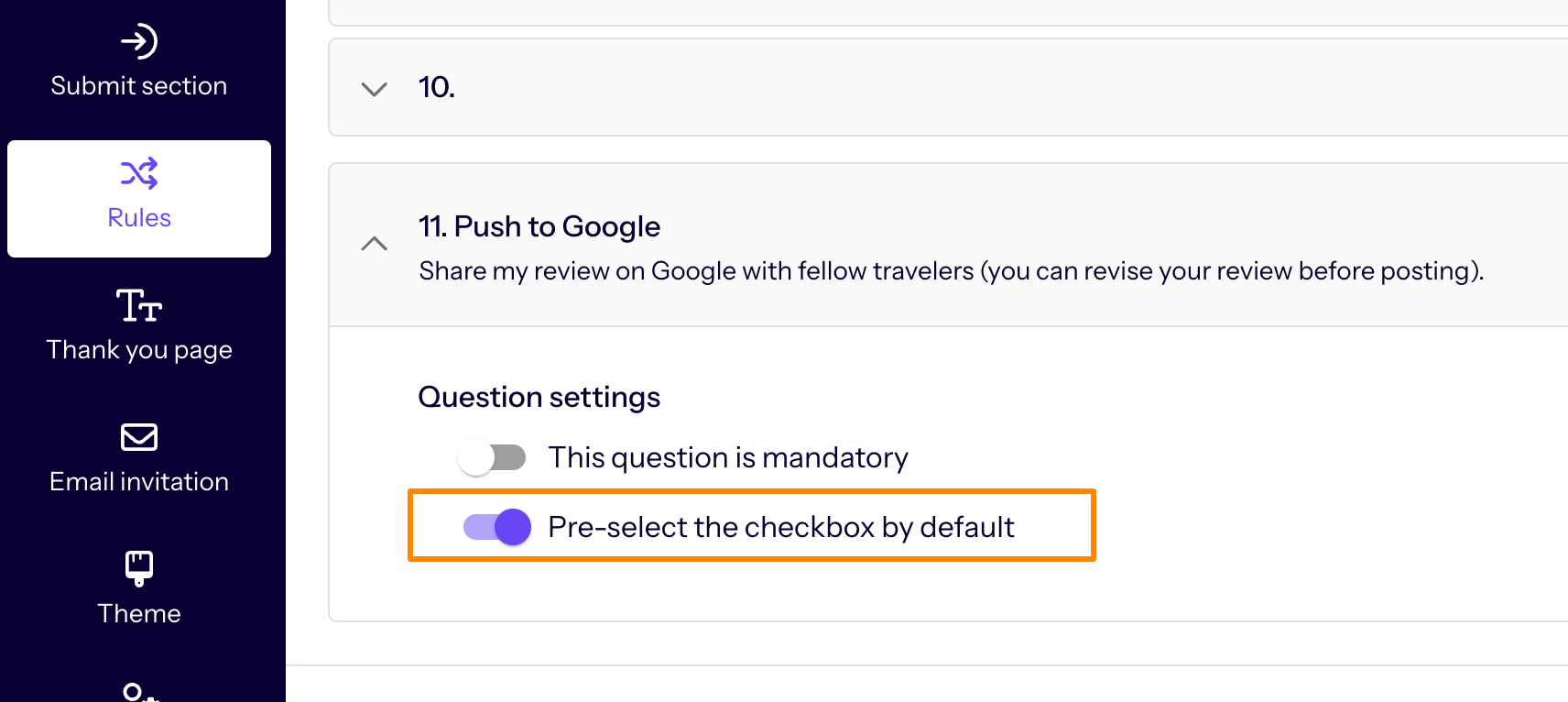1568x702 pixels.
Task: Click the Rules shuffle icon
Action: [139, 173]
